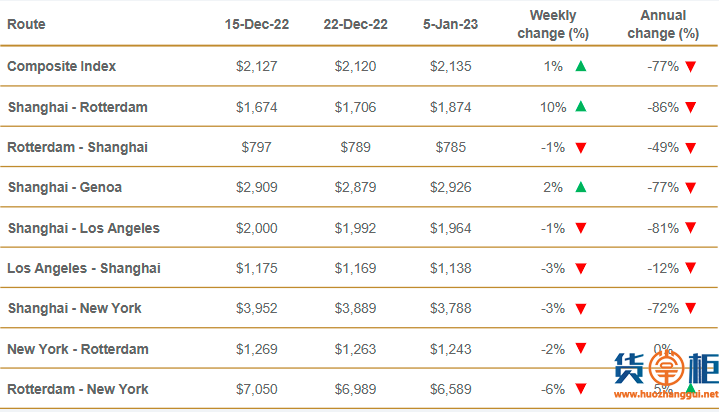Image resolution: width=719 pixels, height=412 pixels.
Task: Select the 15-Dec-22 column header
Action: tap(257, 24)
